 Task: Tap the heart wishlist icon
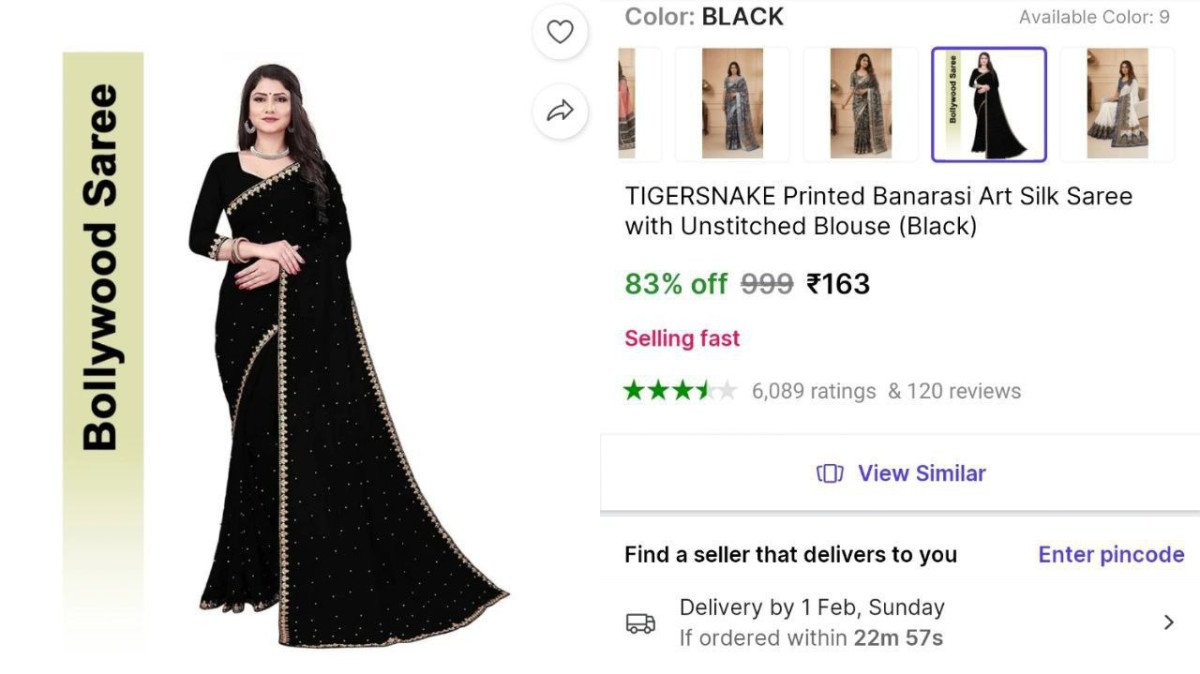(560, 32)
